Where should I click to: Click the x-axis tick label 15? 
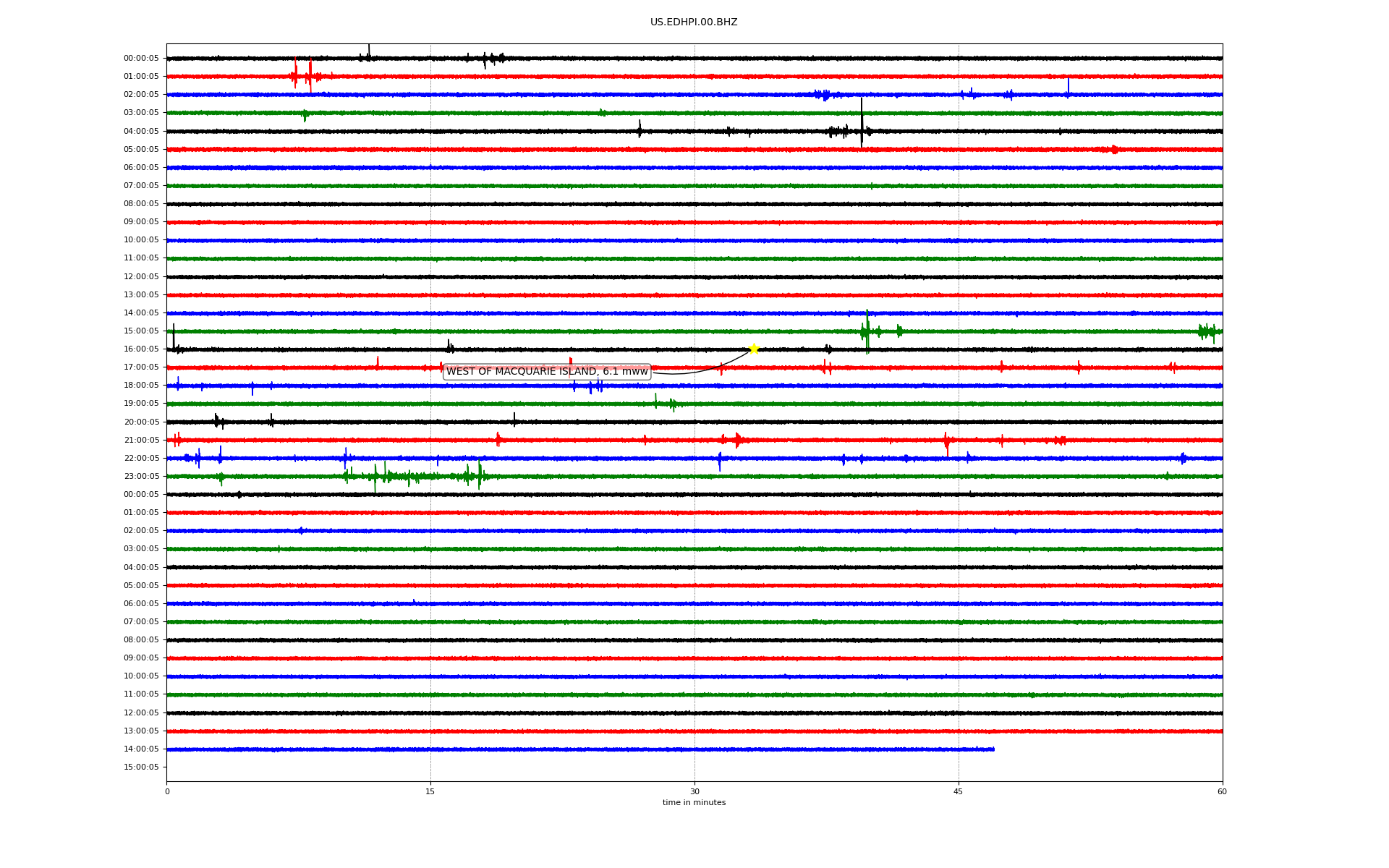[x=430, y=792]
